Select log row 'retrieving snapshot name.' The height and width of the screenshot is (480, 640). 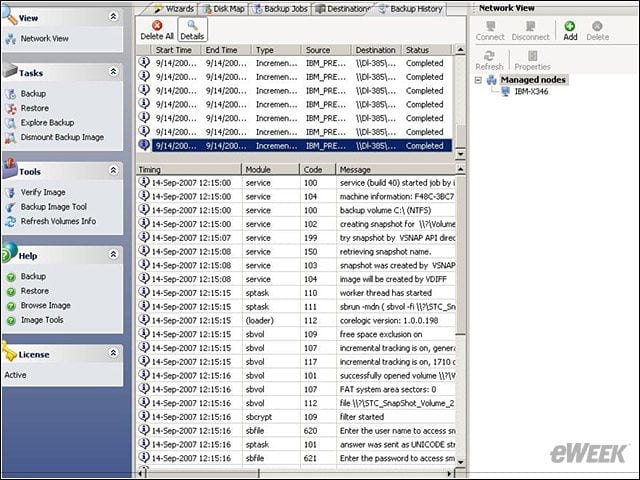[296, 251]
